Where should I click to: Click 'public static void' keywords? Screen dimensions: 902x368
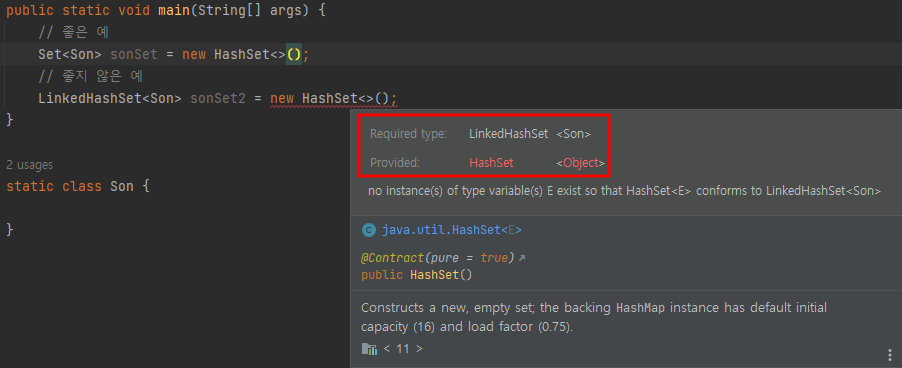[78, 11]
